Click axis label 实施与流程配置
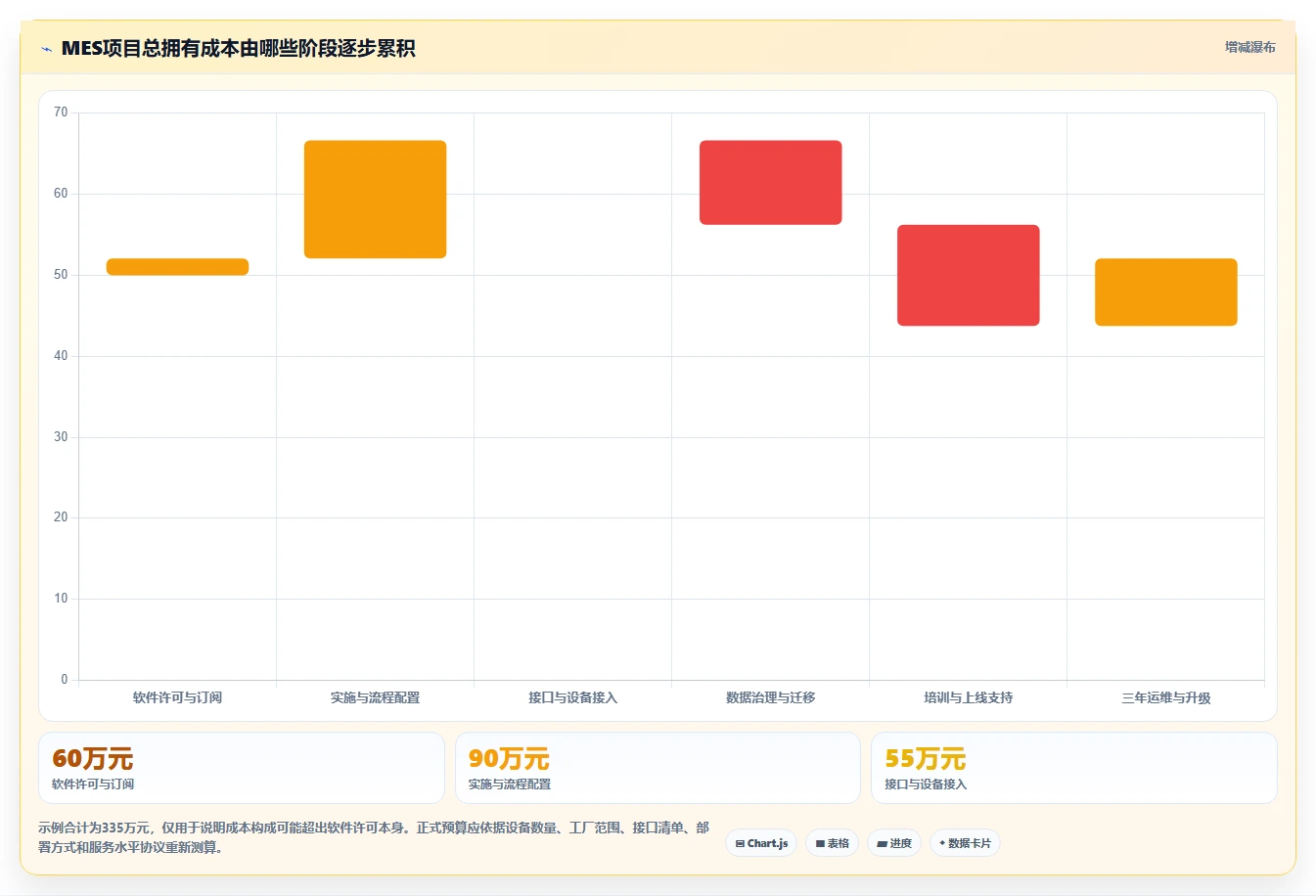Viewport: 1316px width, 896px height. 375,697
